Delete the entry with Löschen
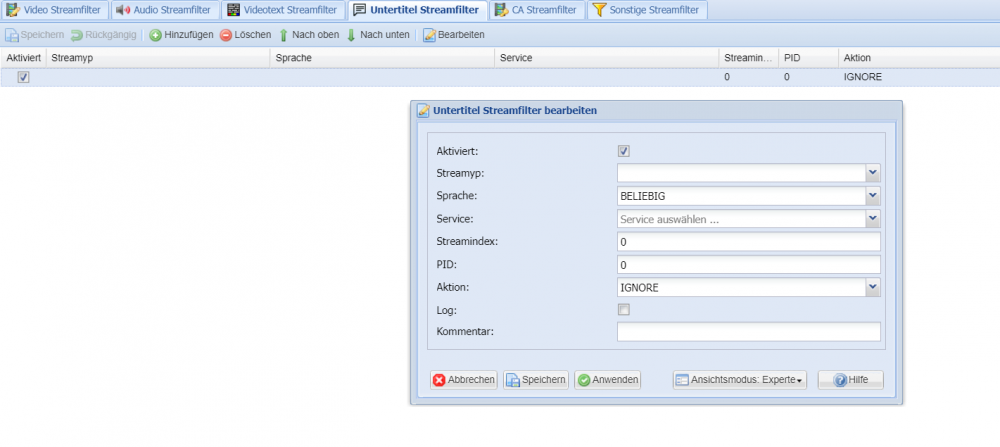The image size is (1000, 447). tap(246, 35)
